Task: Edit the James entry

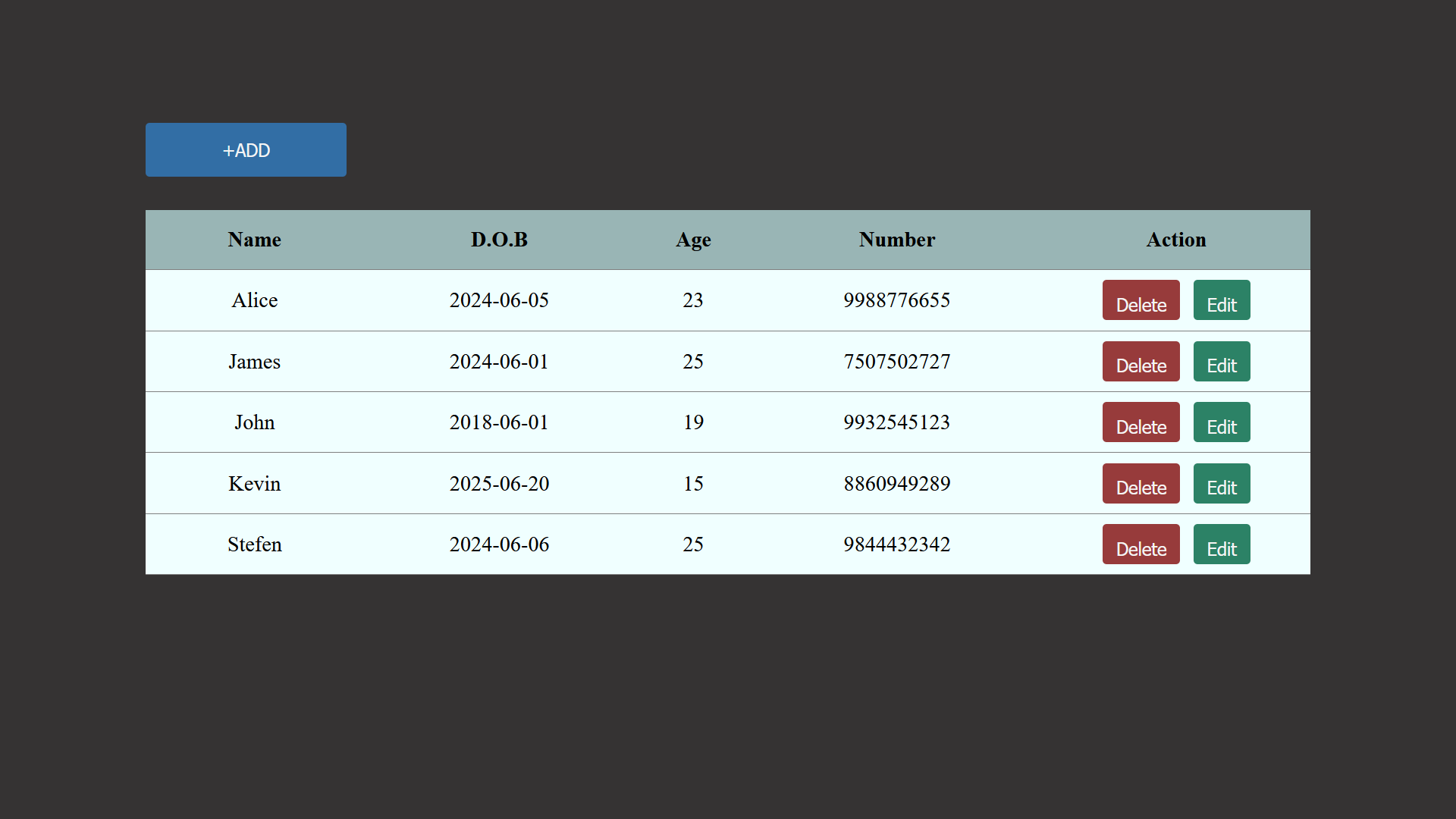Action: click(1221, 362)
